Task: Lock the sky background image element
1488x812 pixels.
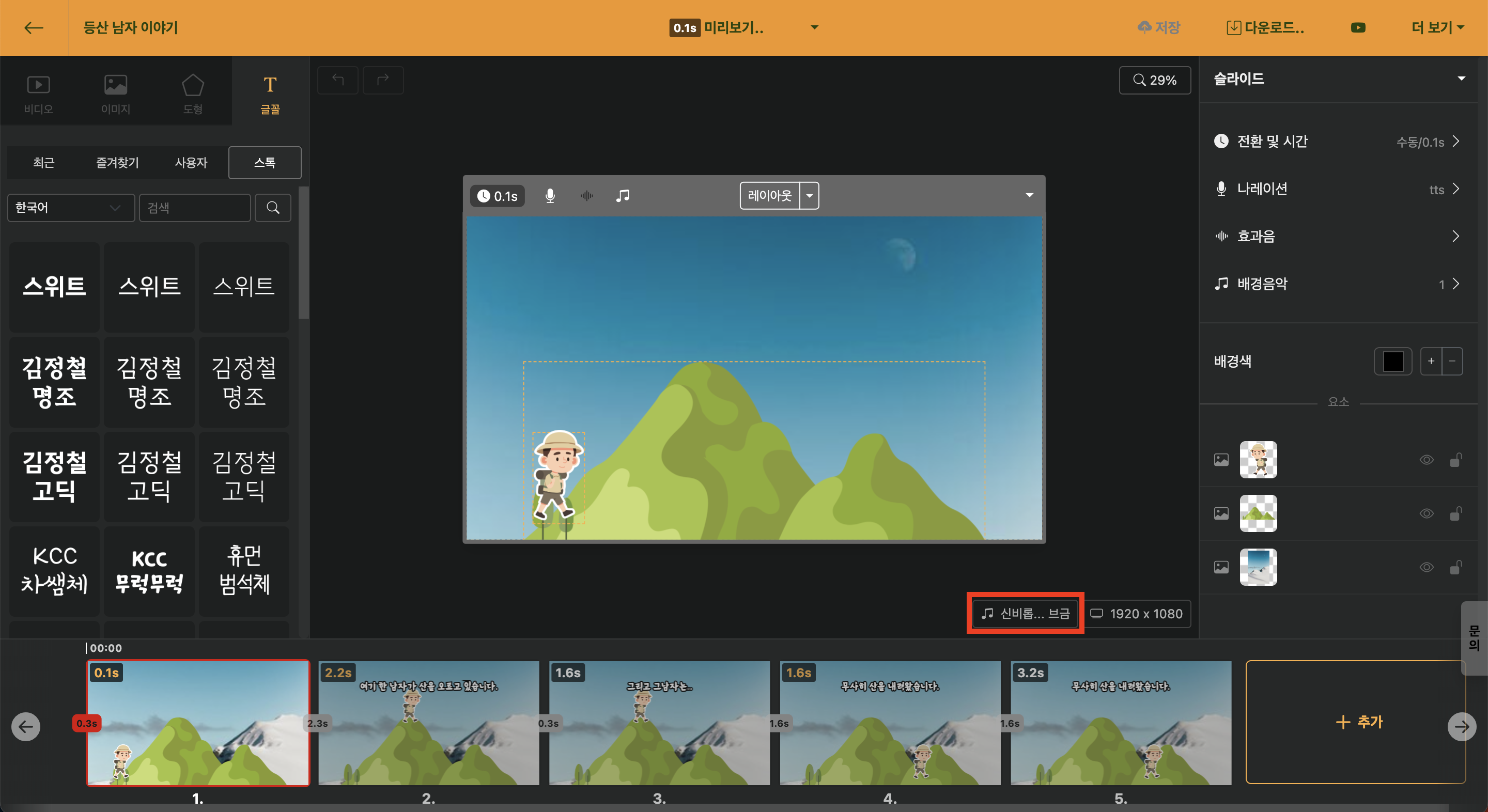Action: click(x=1455, y=567)
